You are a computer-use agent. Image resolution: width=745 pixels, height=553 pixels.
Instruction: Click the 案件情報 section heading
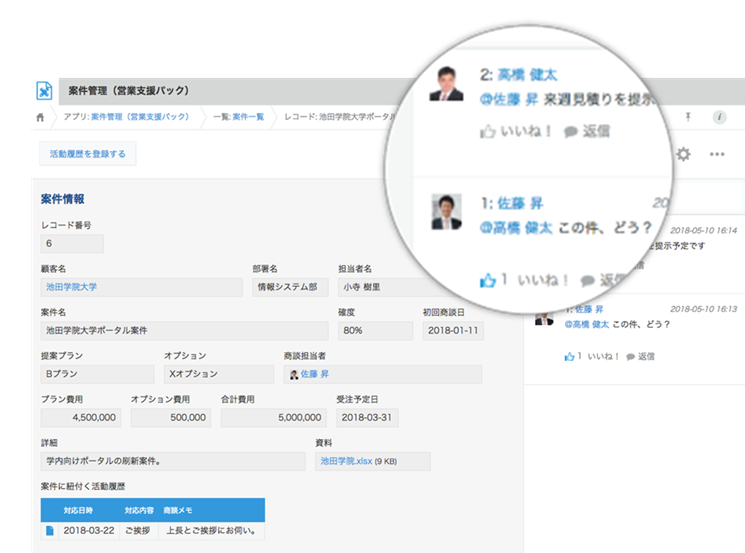pos(63,199)
